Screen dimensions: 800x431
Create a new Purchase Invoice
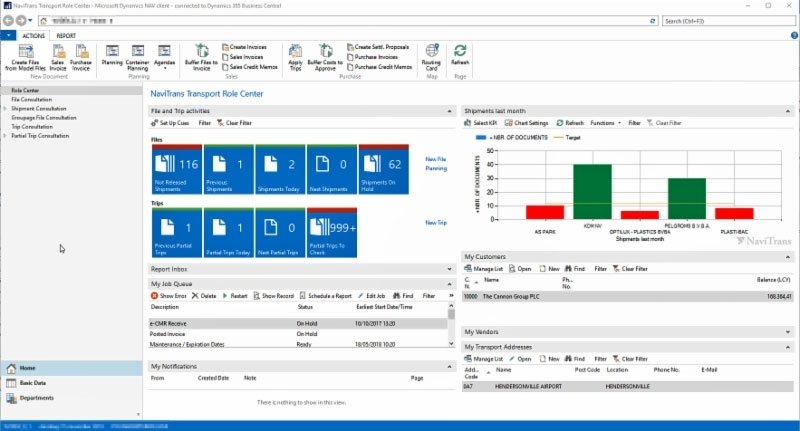(81, 57)
